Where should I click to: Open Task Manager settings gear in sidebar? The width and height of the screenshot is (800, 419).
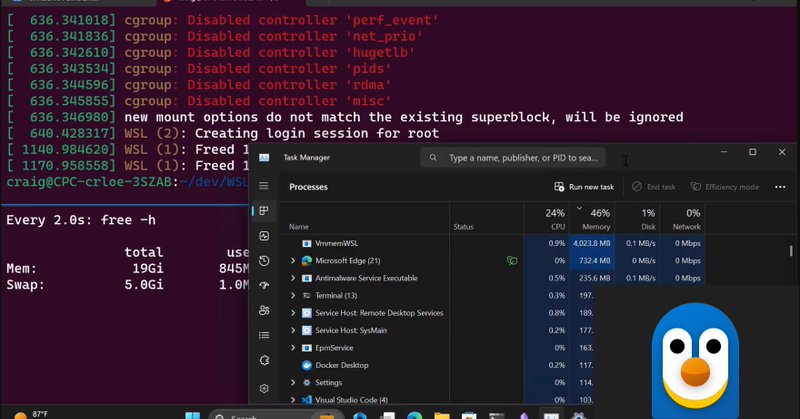pyautogui.click(x=264, y=388)
